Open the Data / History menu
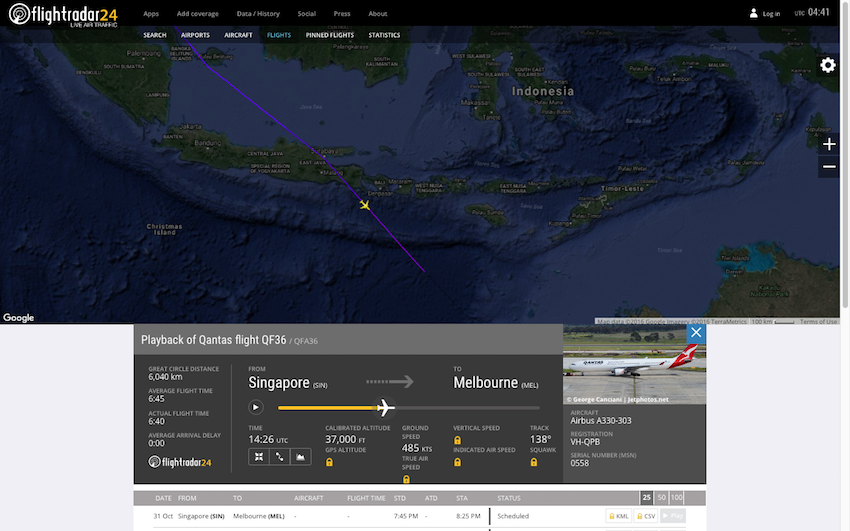The image size is (850, 531). 258,14
